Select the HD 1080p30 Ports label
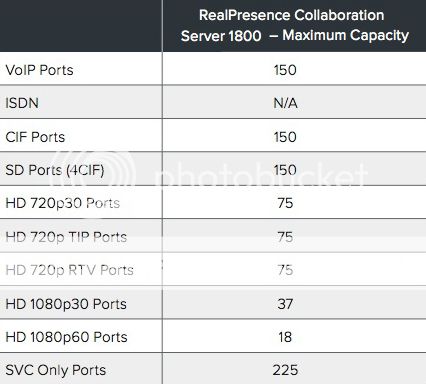426x384 pixels. [x=66, y=304]
